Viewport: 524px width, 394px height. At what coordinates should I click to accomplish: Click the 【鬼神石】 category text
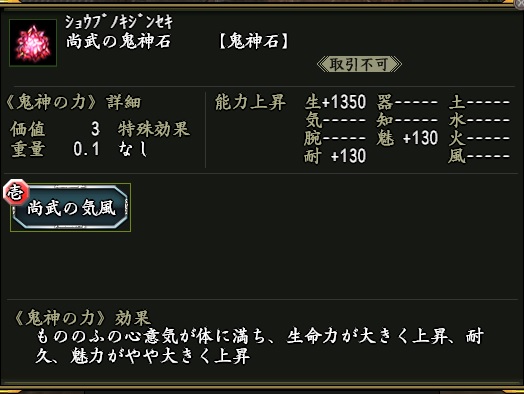254,42
